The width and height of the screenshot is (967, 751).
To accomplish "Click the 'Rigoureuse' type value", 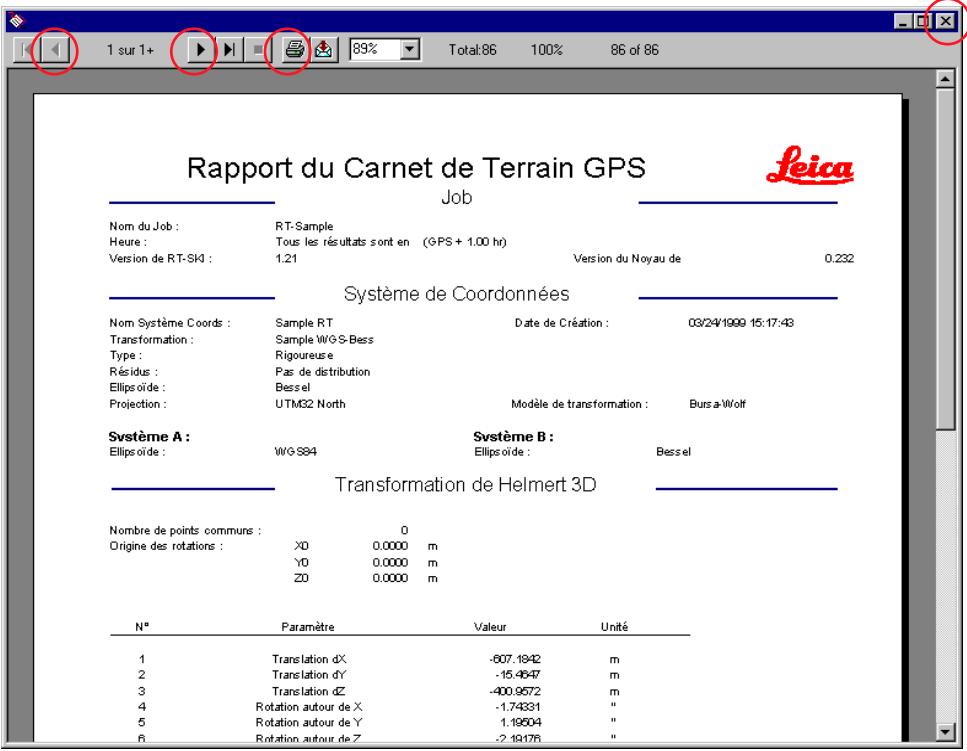I will click(304, 355).
